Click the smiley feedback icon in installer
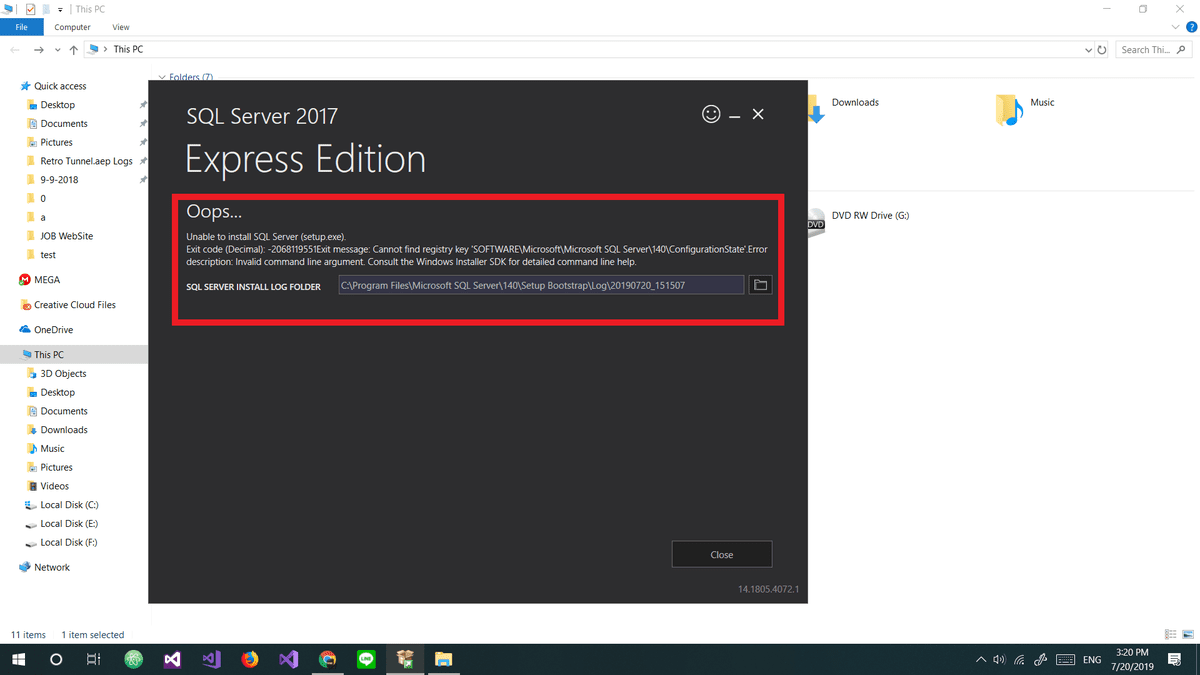 711,114
